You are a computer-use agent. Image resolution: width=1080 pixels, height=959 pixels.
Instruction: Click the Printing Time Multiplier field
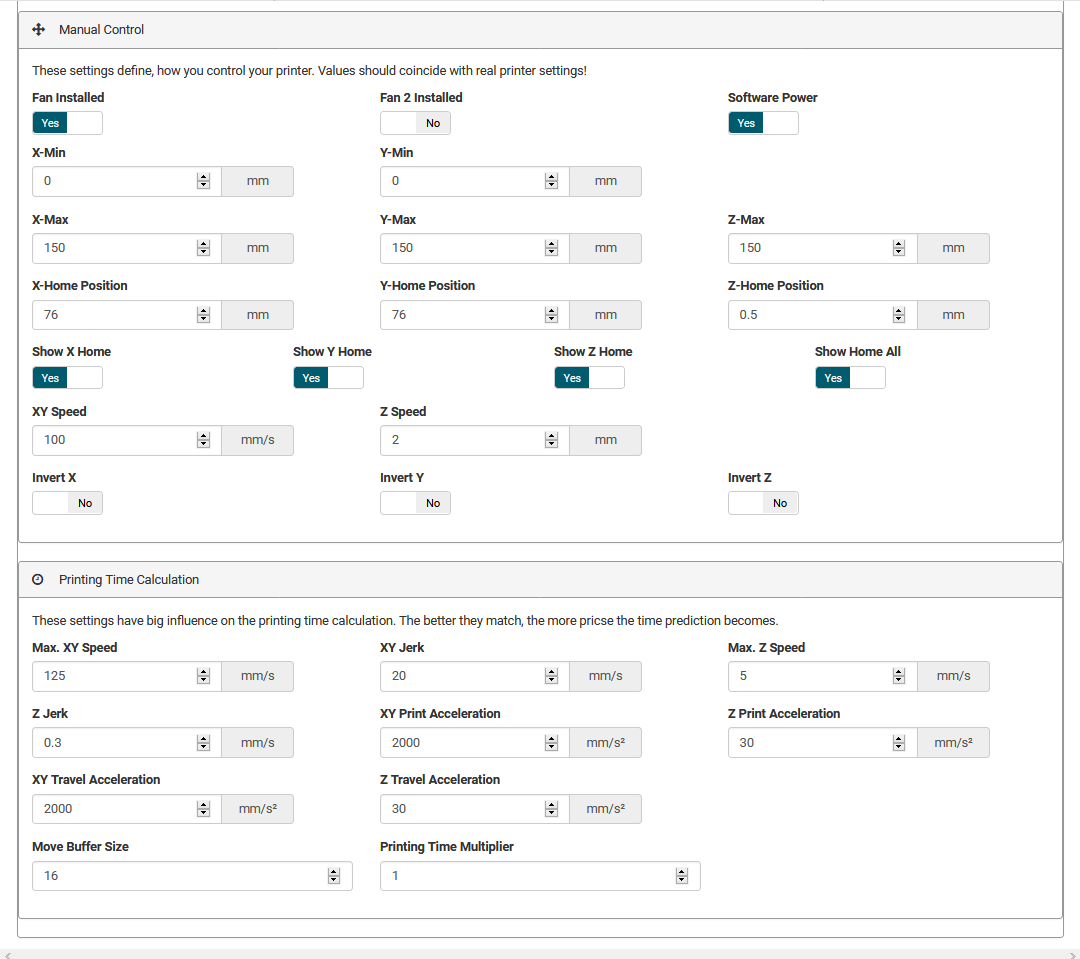tap(540, 876)
